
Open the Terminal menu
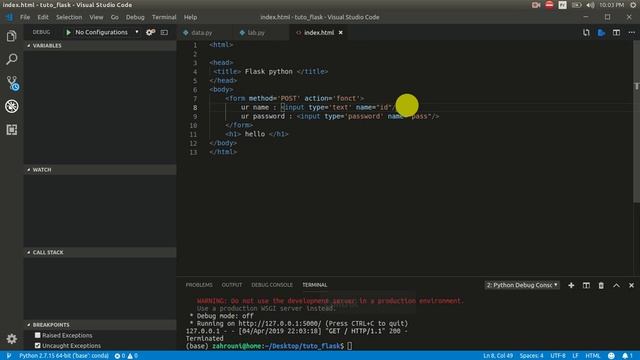tap(164, 17)
